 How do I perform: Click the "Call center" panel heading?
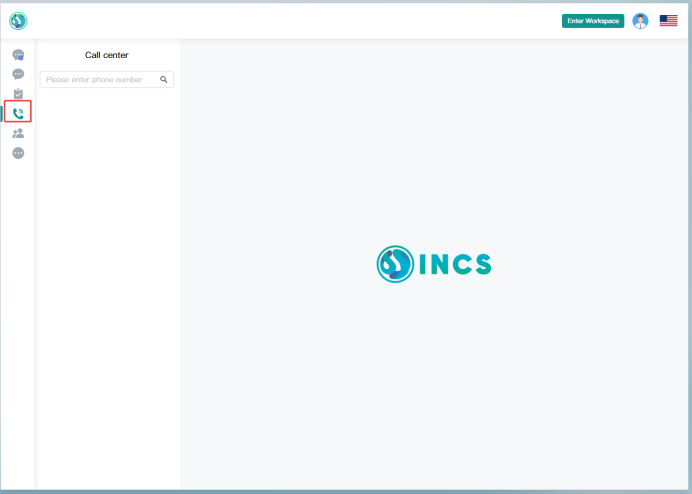(x=106, y=55)
